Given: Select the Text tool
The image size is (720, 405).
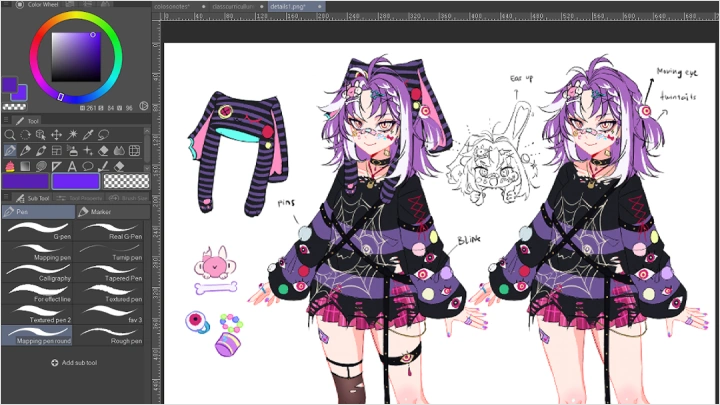Looking at the screenshot, I should click(x=72, y=166).
